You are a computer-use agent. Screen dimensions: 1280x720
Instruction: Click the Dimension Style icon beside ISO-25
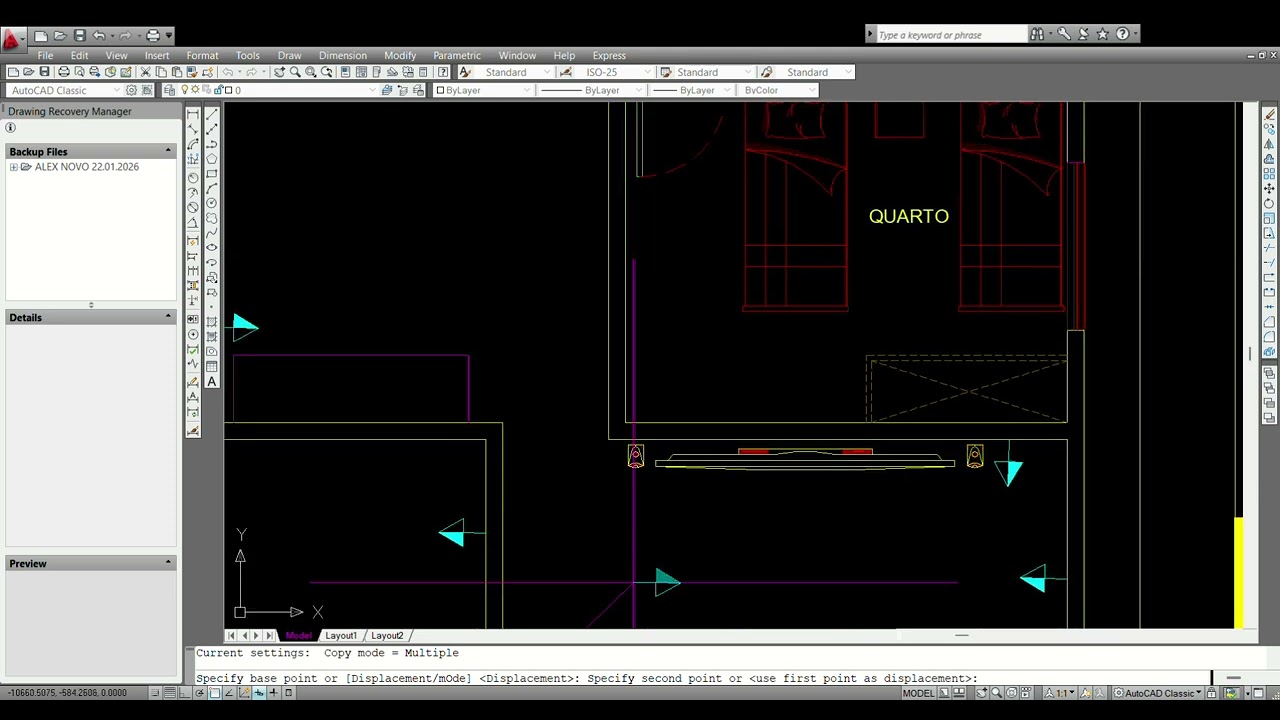pyautogui.click(x=566, y=72)
